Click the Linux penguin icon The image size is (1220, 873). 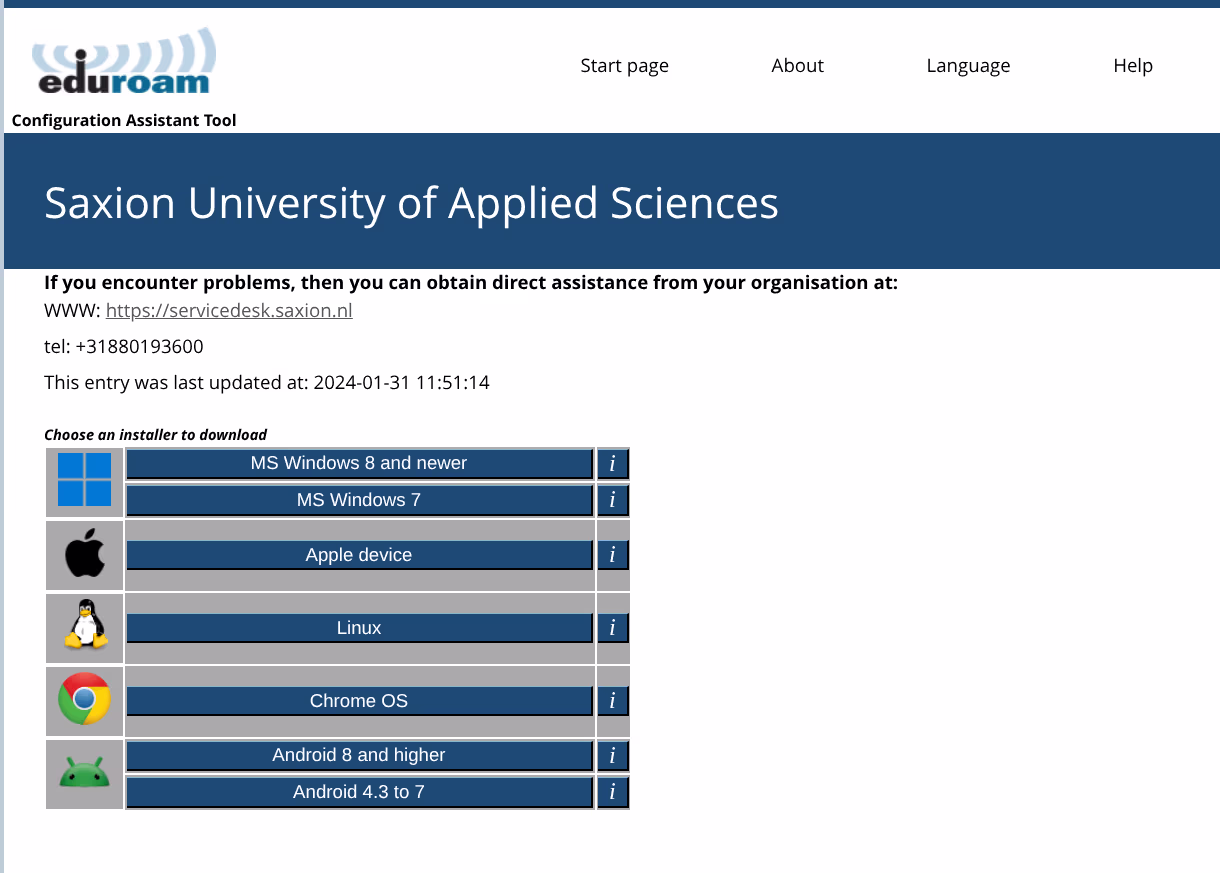[x=85, y=625]
